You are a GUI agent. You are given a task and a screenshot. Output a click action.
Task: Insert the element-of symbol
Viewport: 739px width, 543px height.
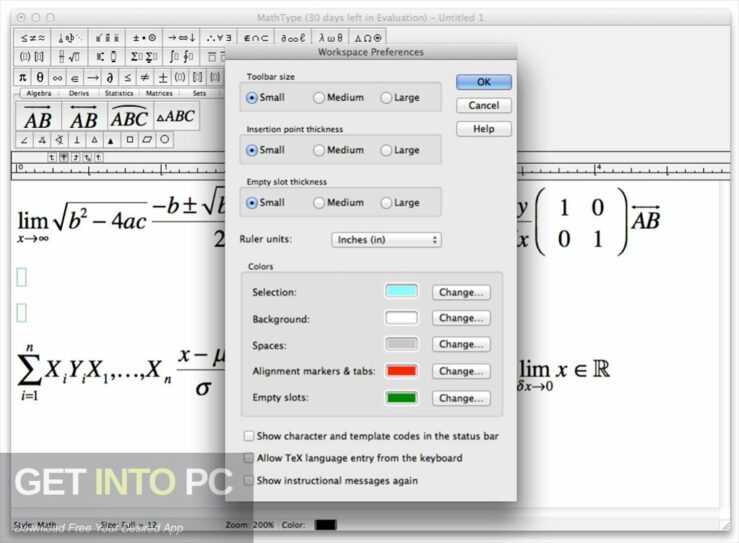tap(75, 77)
